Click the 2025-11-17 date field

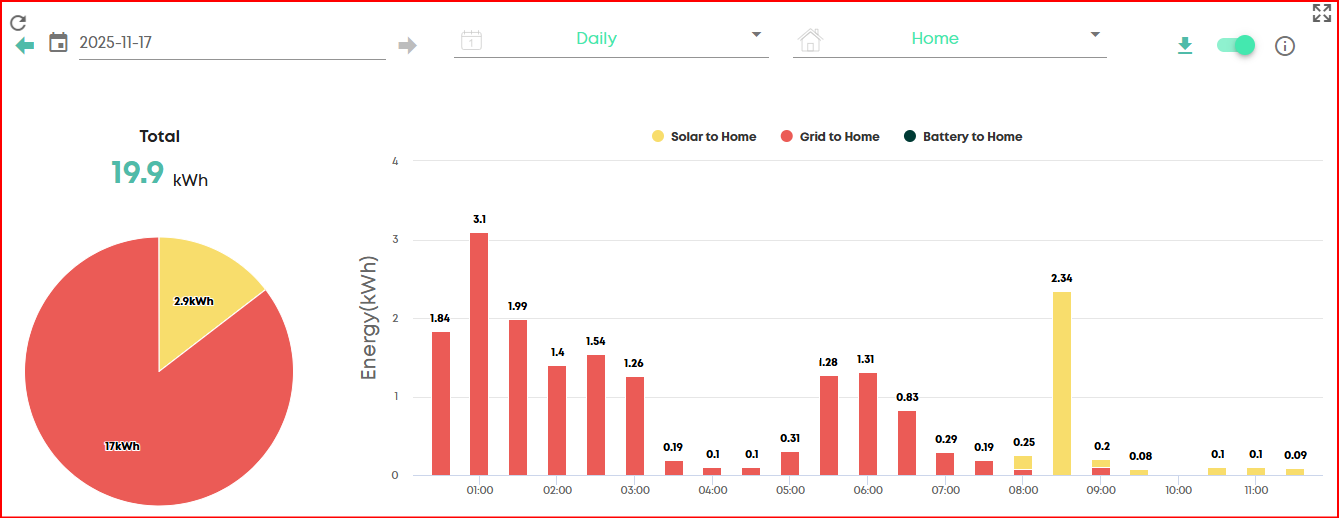coord(232,42)
